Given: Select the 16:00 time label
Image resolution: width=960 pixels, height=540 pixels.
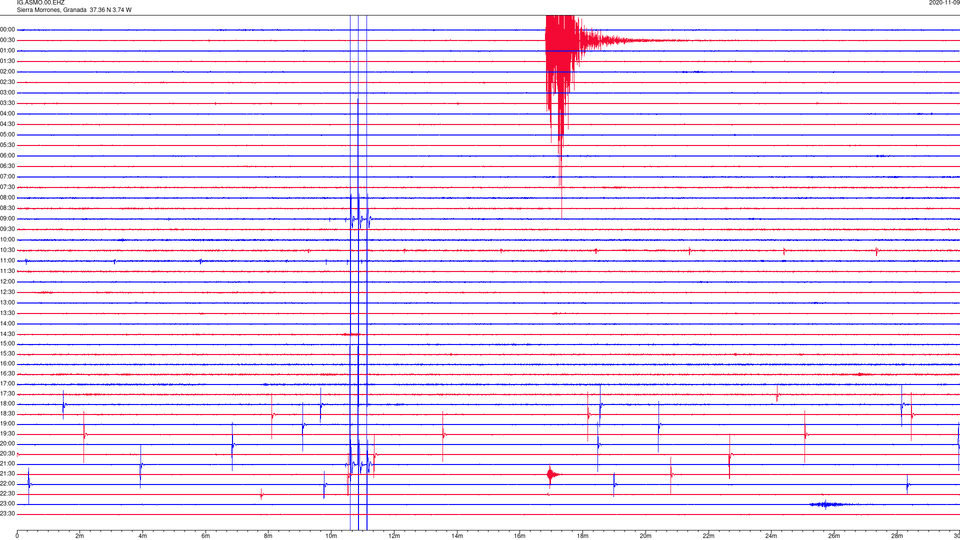Looking at the screenshot, I should [7, 363].
